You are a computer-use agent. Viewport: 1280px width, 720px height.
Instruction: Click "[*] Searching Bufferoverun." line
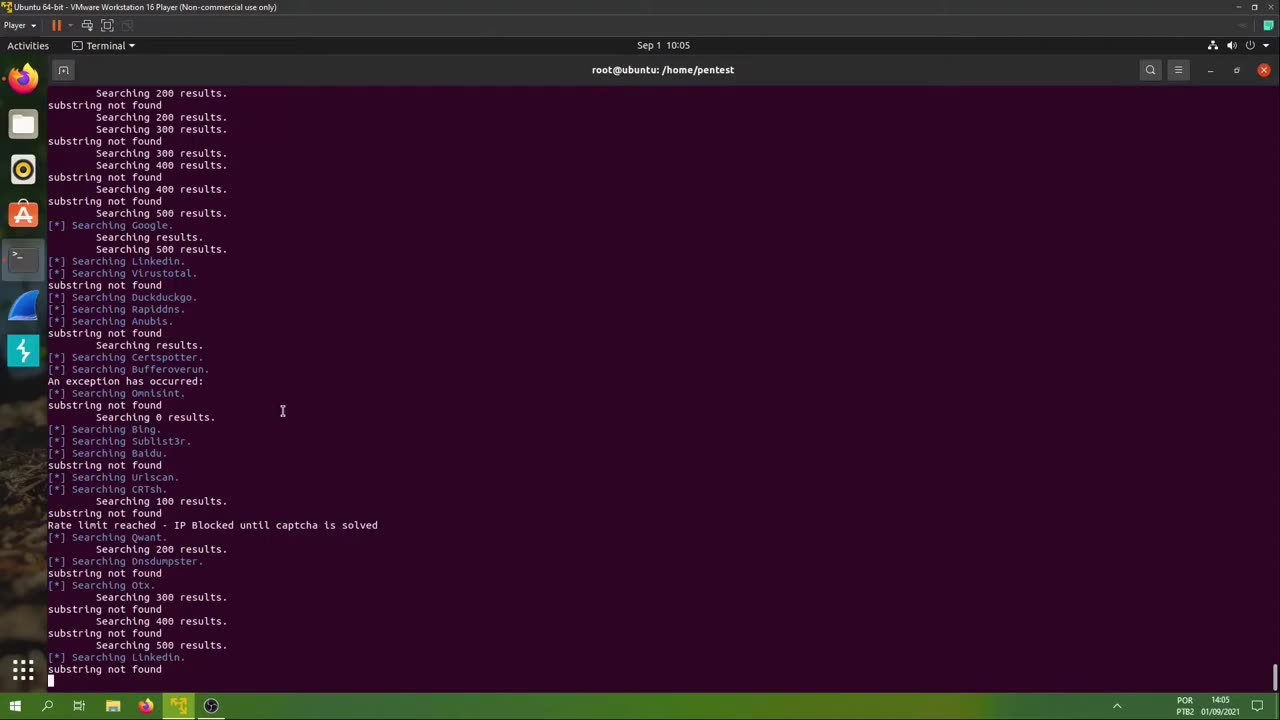pyautogui.click(x=128, y=369)
